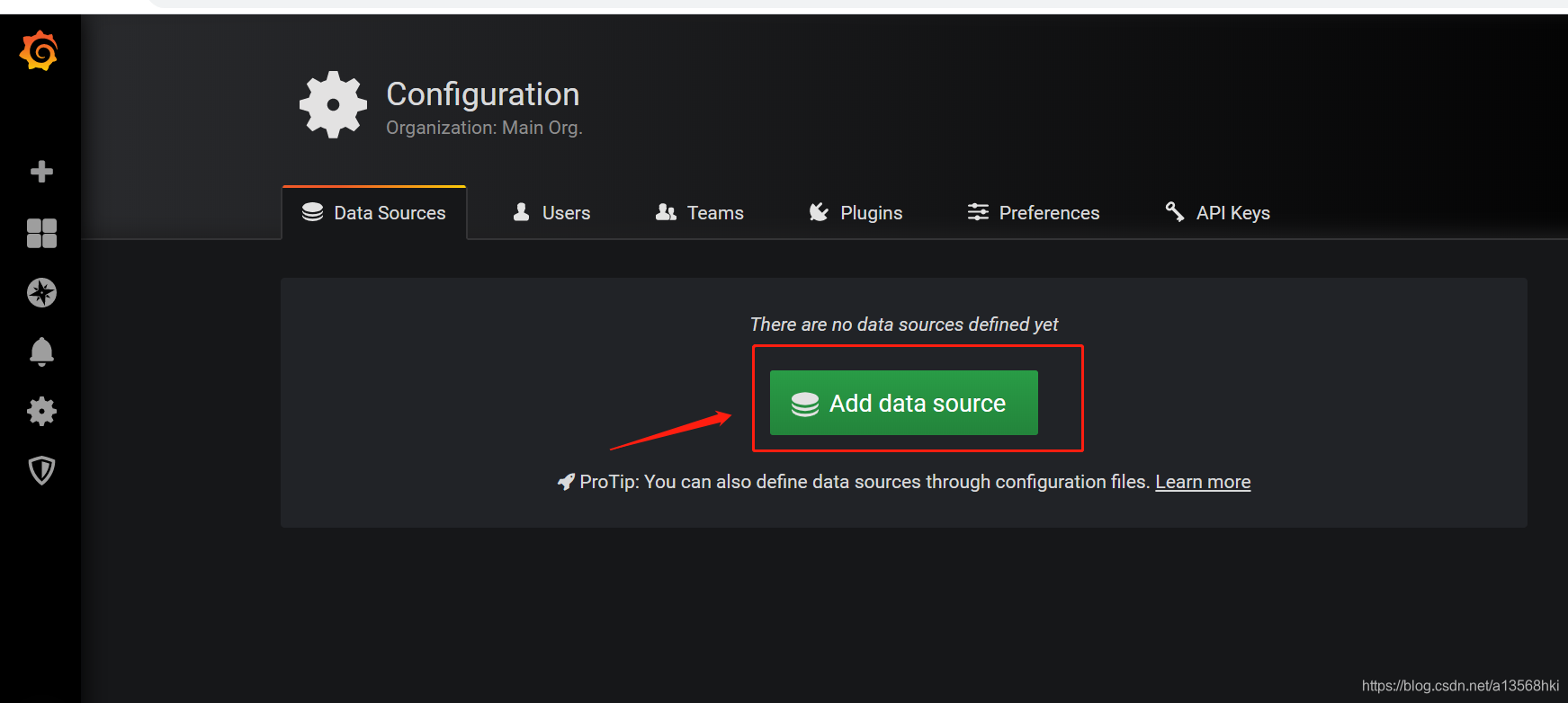Open the Create plus menu in sidebar

(41, 172)
